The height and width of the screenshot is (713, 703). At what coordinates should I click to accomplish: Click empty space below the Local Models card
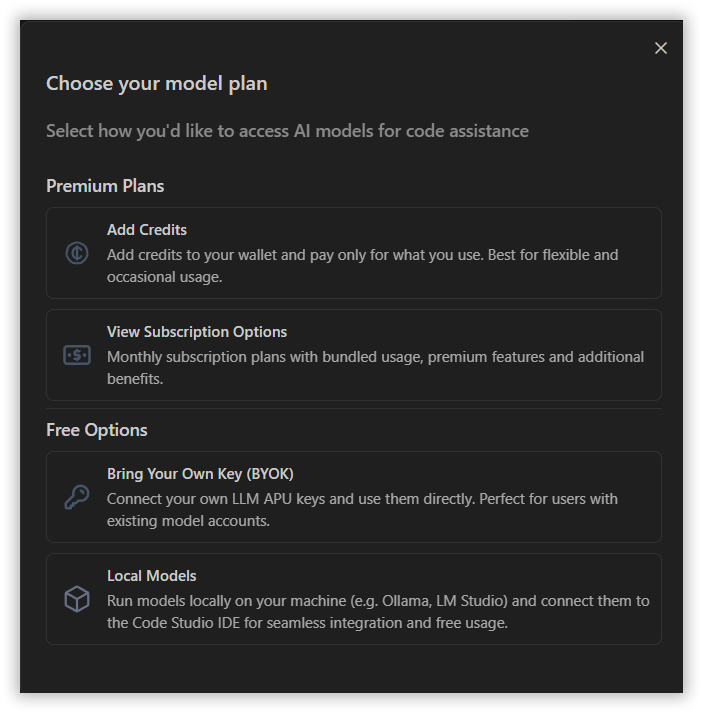click(x=354, y=668)
